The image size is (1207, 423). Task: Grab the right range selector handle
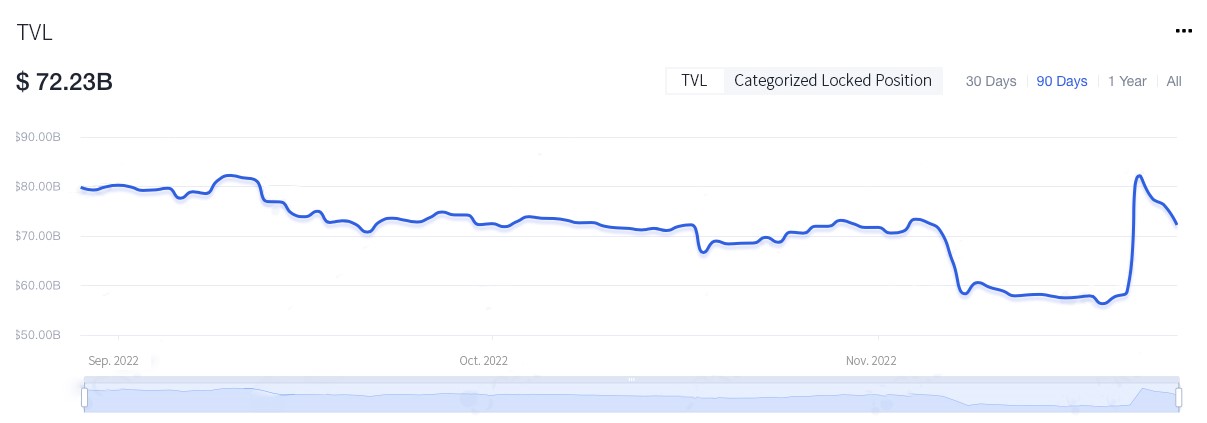[x=1179, y=398]
